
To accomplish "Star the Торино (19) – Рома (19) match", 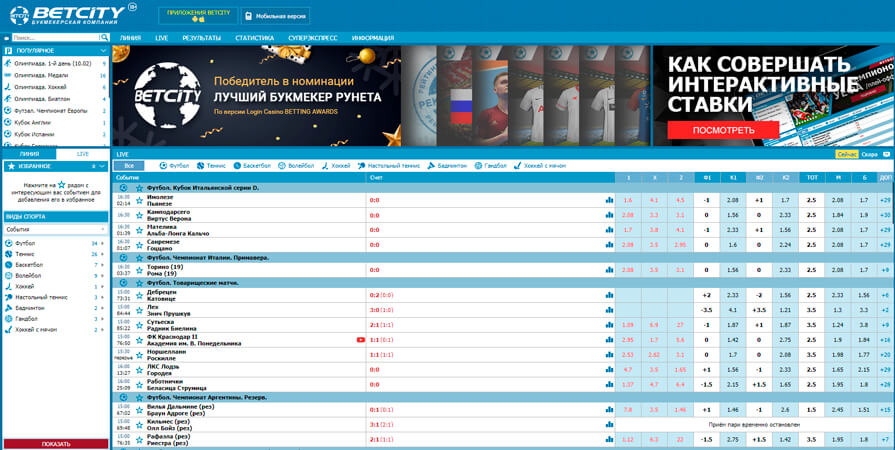I will click(x=139, y=270).
